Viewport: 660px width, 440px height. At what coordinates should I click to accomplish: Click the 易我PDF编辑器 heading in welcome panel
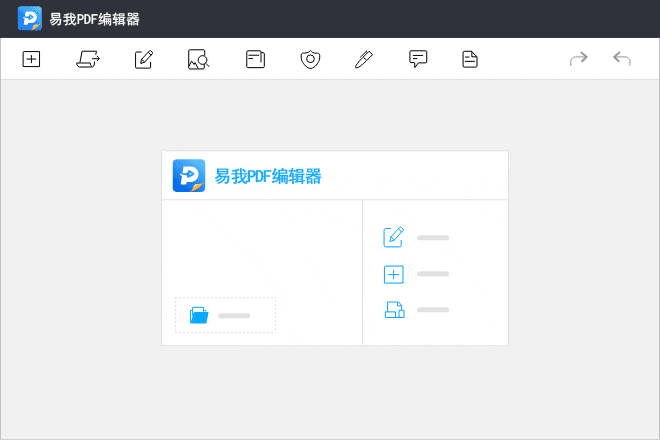point(268,176)
